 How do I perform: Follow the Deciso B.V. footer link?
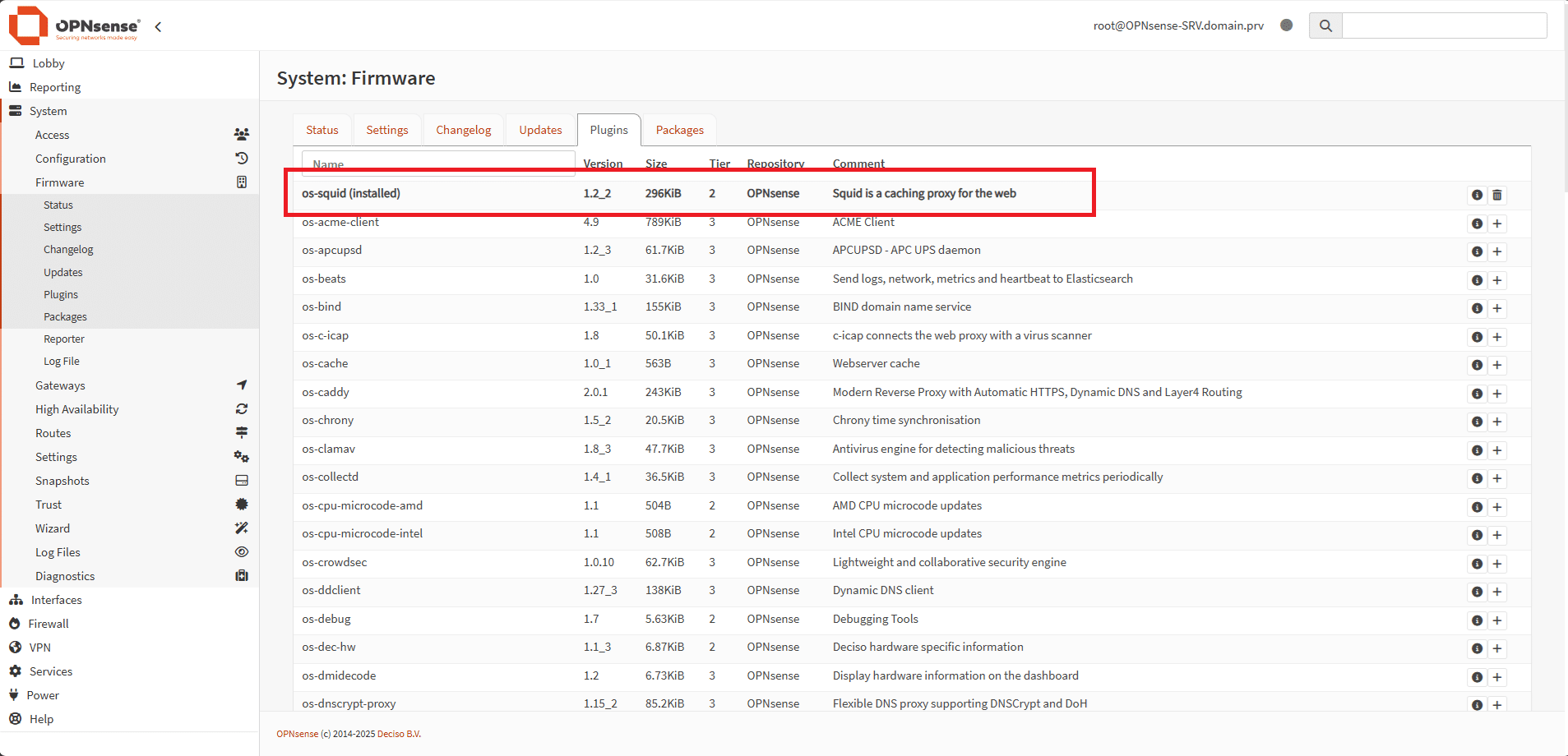399,734
